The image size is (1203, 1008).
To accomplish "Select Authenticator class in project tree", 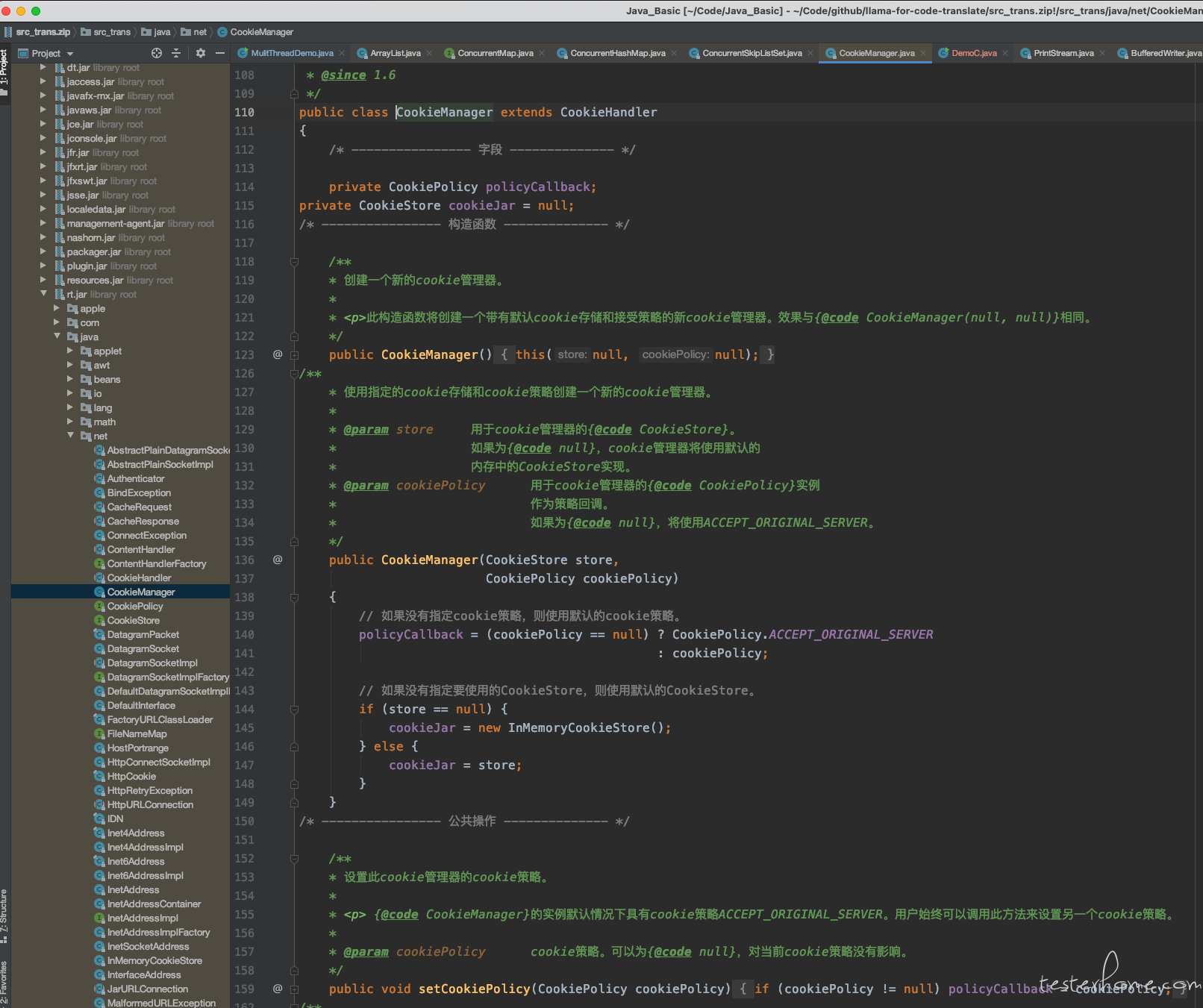I will (x=136, y=478).
